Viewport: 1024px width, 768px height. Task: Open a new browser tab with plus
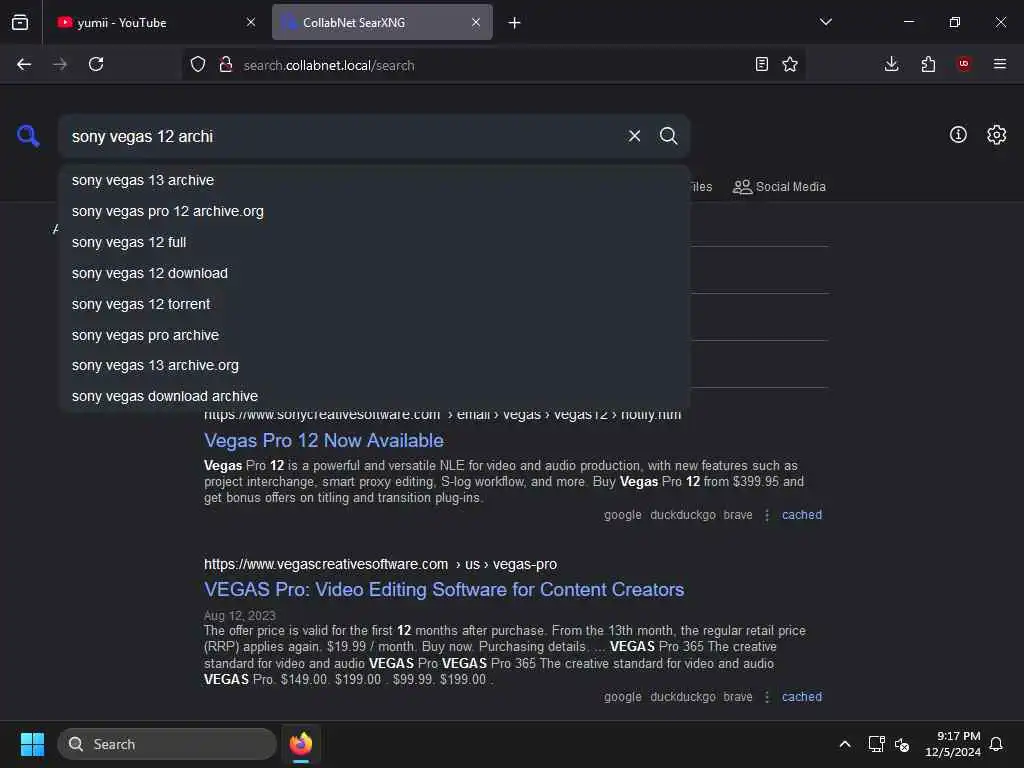(x=515, y=23)
